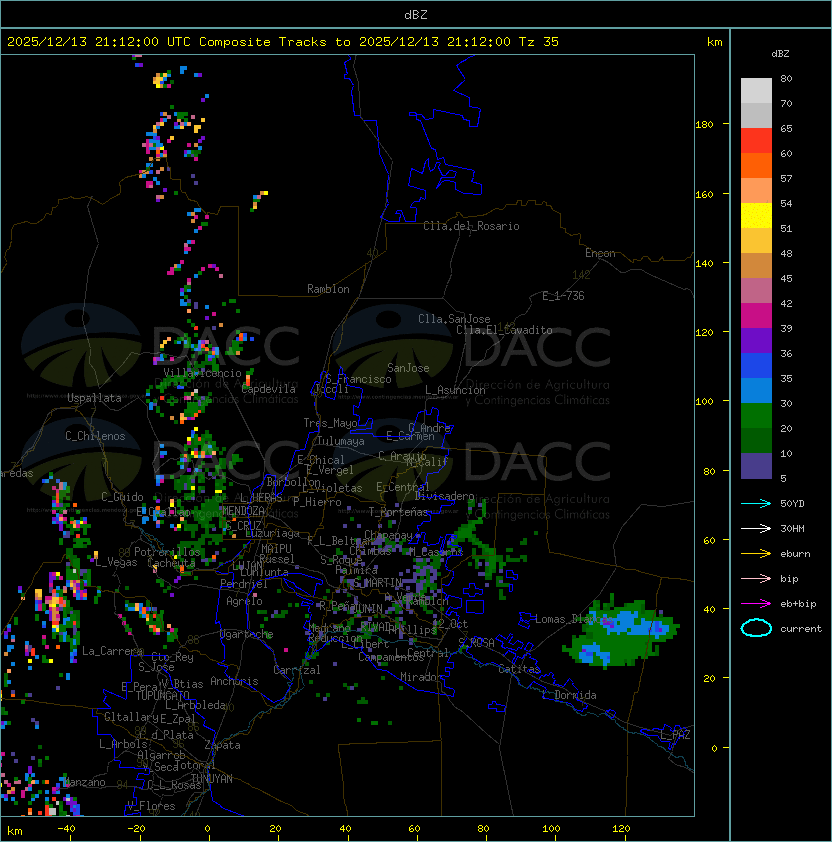Viewport: 832px width, 842px height.
Task: Click the '-40' tick on horizontal km axis
Action: click(x=66, y=829)
